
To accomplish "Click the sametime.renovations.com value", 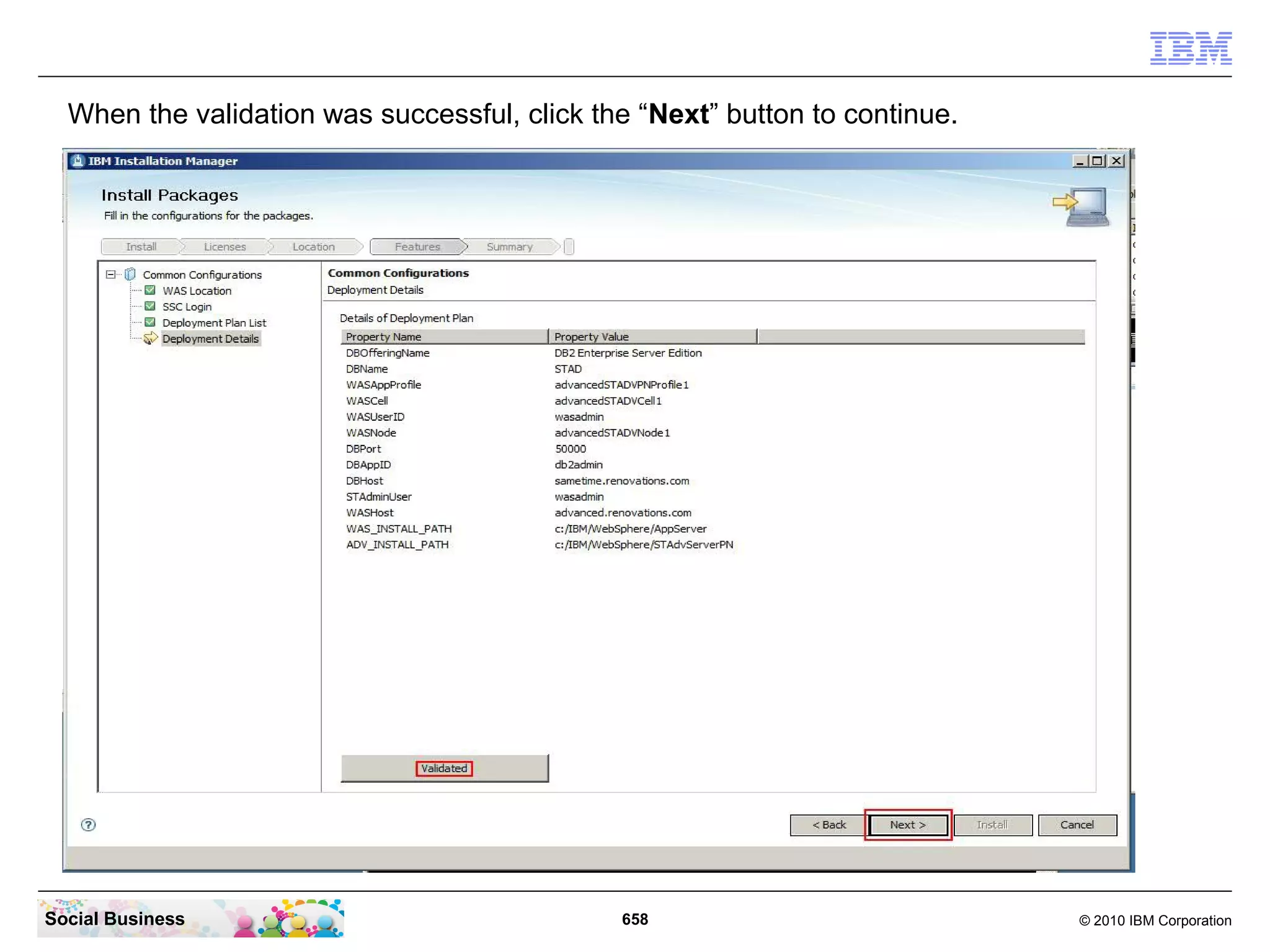I will click(622, 481).
